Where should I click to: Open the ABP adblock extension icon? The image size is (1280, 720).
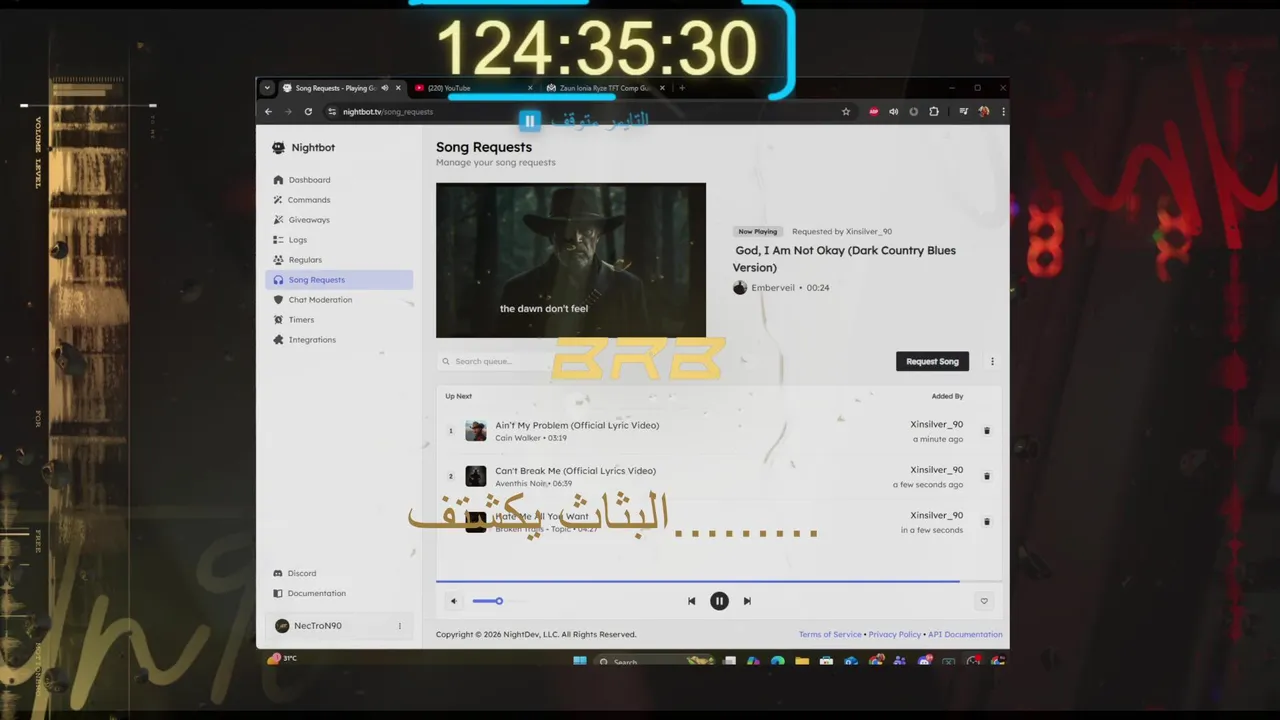point(874,112)
